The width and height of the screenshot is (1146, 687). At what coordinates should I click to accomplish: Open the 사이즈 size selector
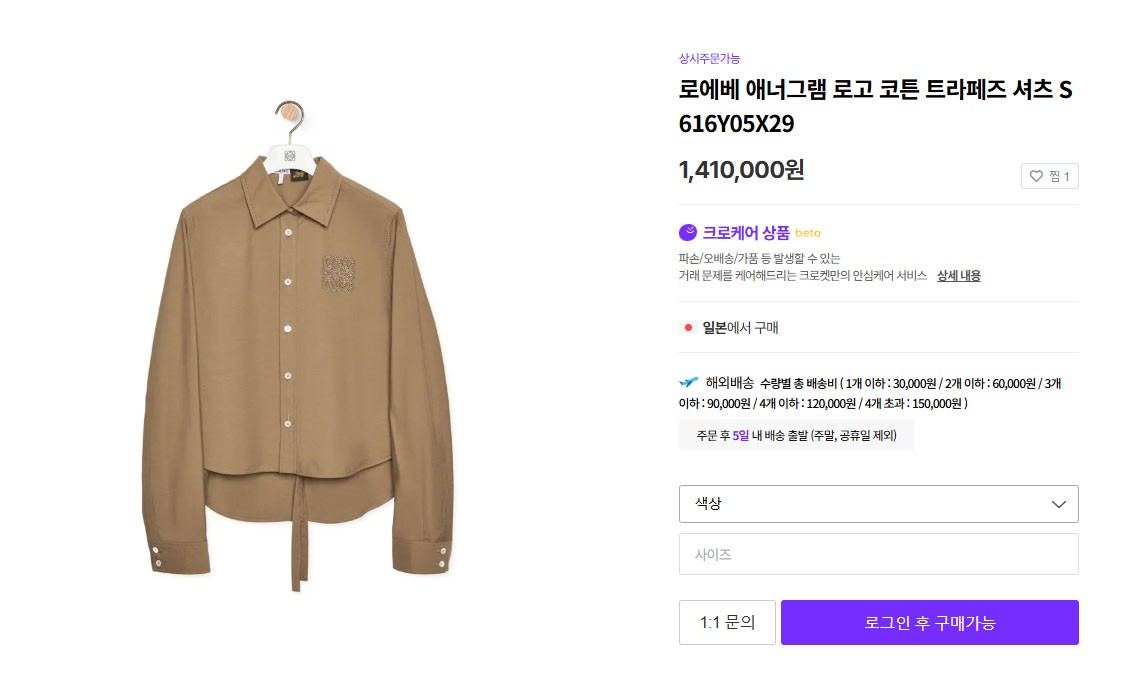(x=878, y=554)
